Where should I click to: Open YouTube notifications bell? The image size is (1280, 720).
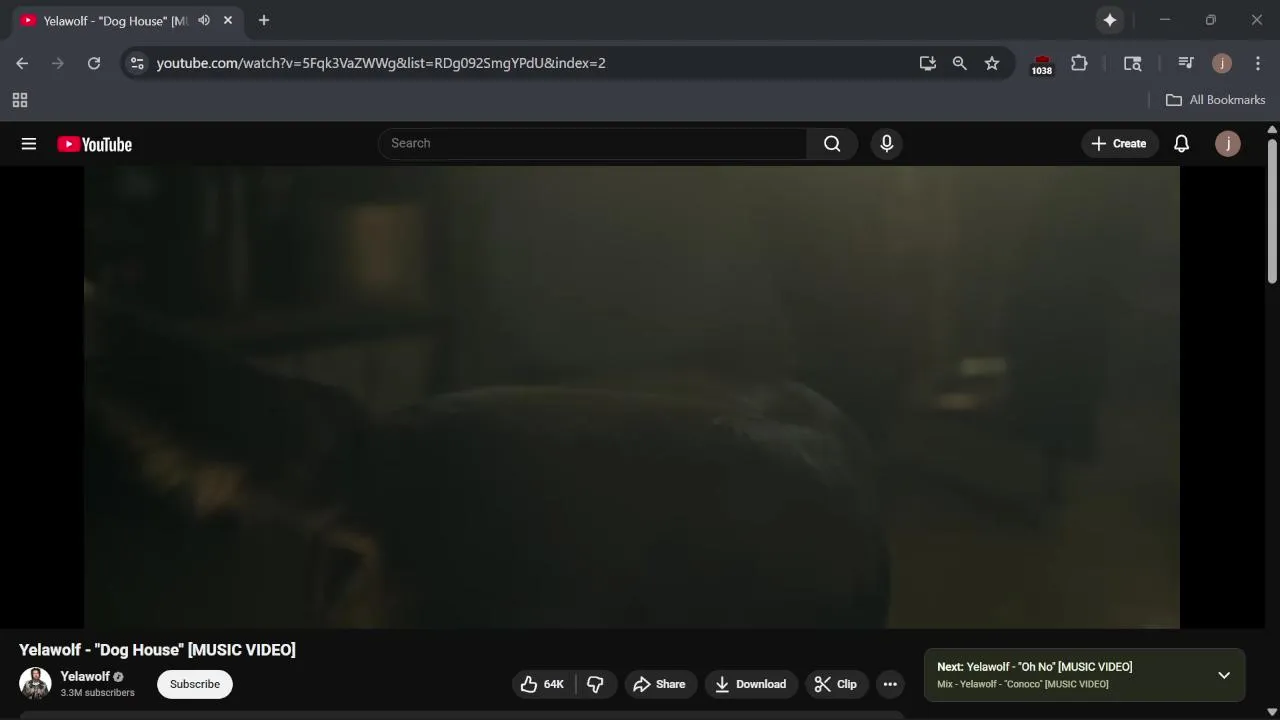click(x=1181, y=143)
